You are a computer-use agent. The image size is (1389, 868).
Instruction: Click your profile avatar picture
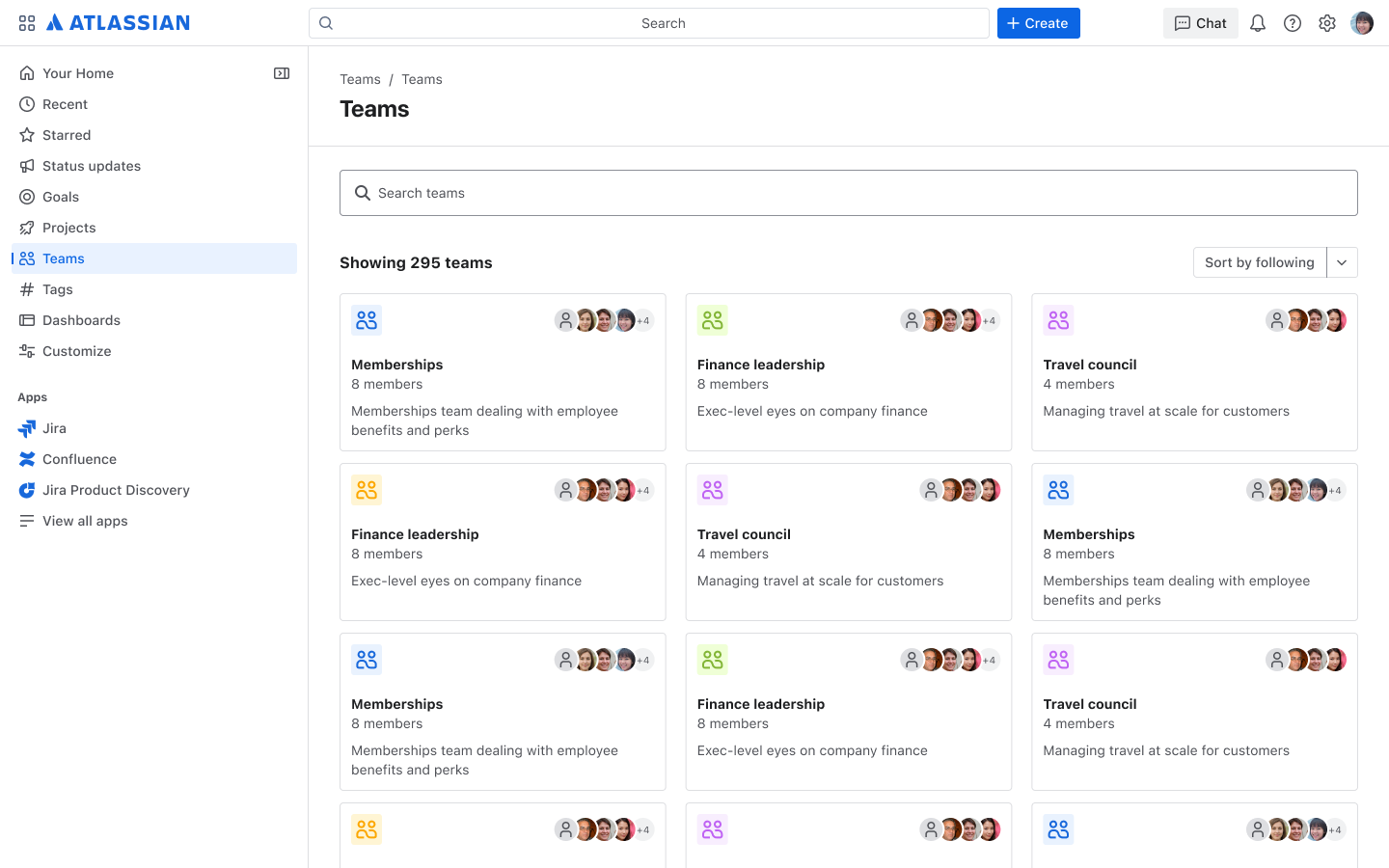1362,22
